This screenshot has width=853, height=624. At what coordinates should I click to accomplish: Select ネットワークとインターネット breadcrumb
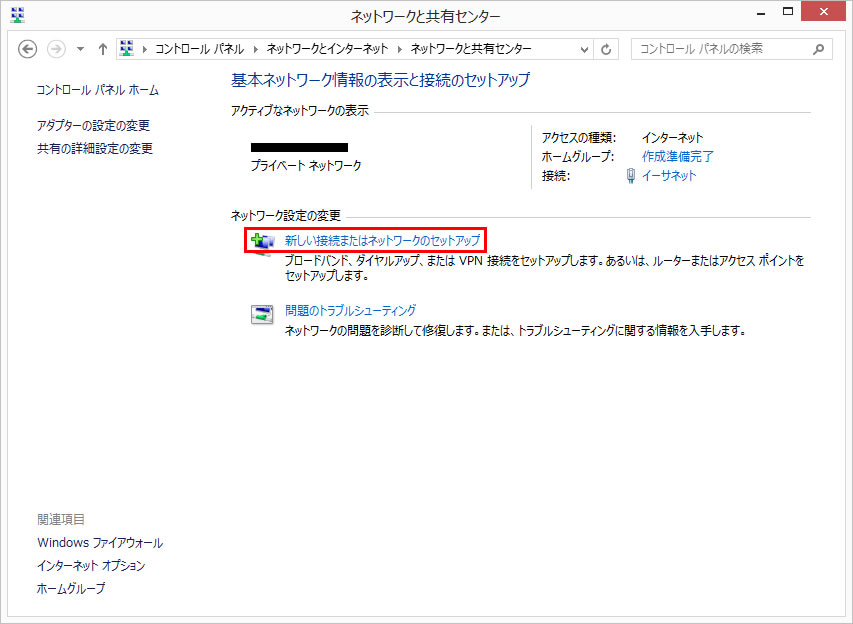tap(327, 49)
